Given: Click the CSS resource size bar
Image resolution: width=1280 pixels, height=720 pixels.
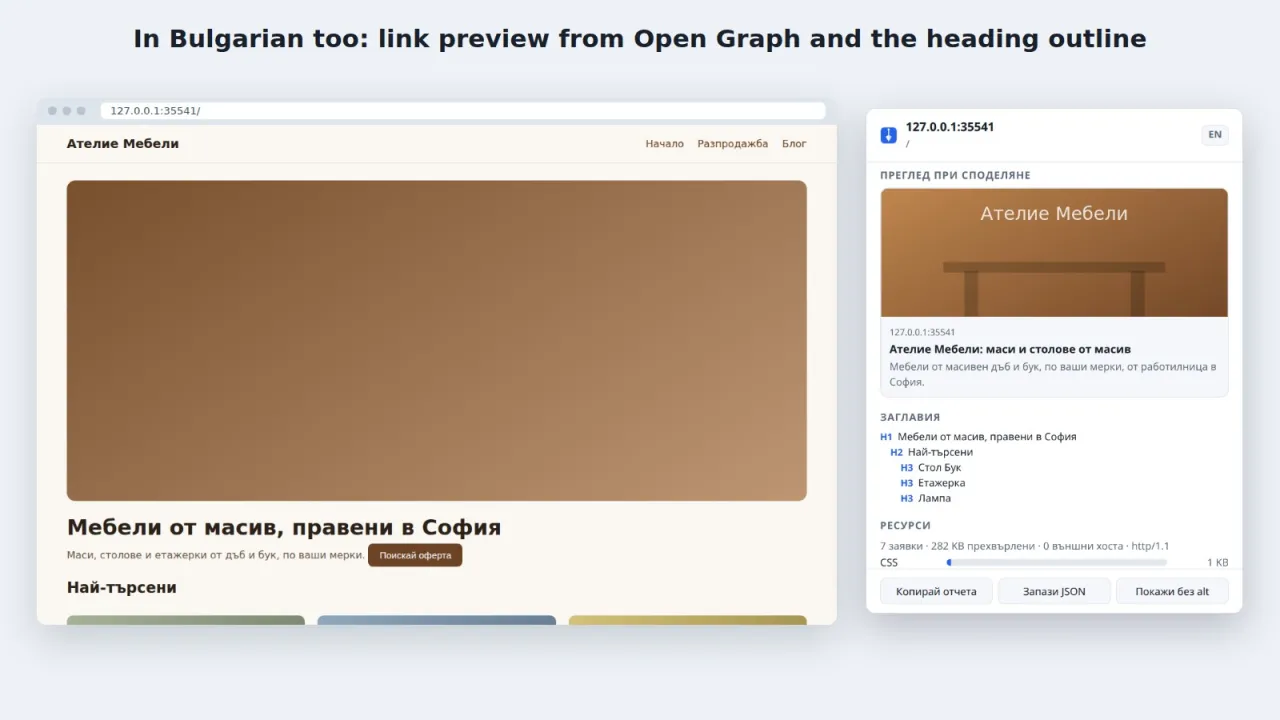Looking at the screenshot, I should click(1057, 563).
